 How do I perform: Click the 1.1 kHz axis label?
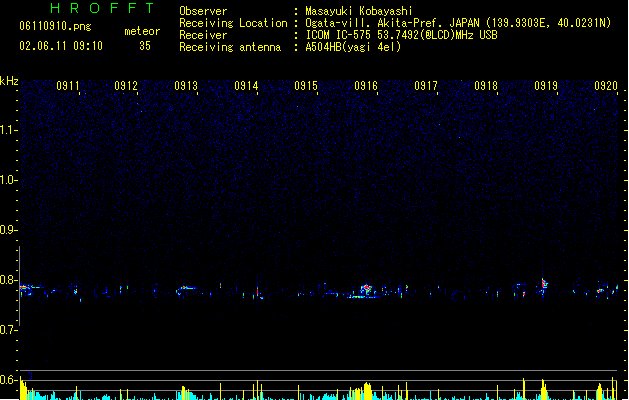tap(8, 130)
